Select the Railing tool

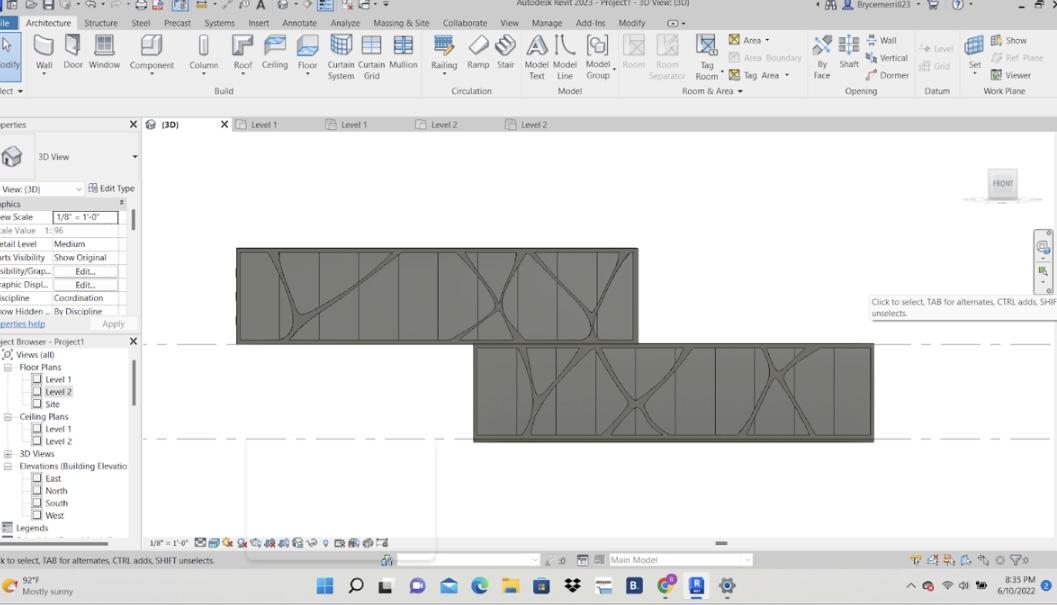[x=444, y=53]
